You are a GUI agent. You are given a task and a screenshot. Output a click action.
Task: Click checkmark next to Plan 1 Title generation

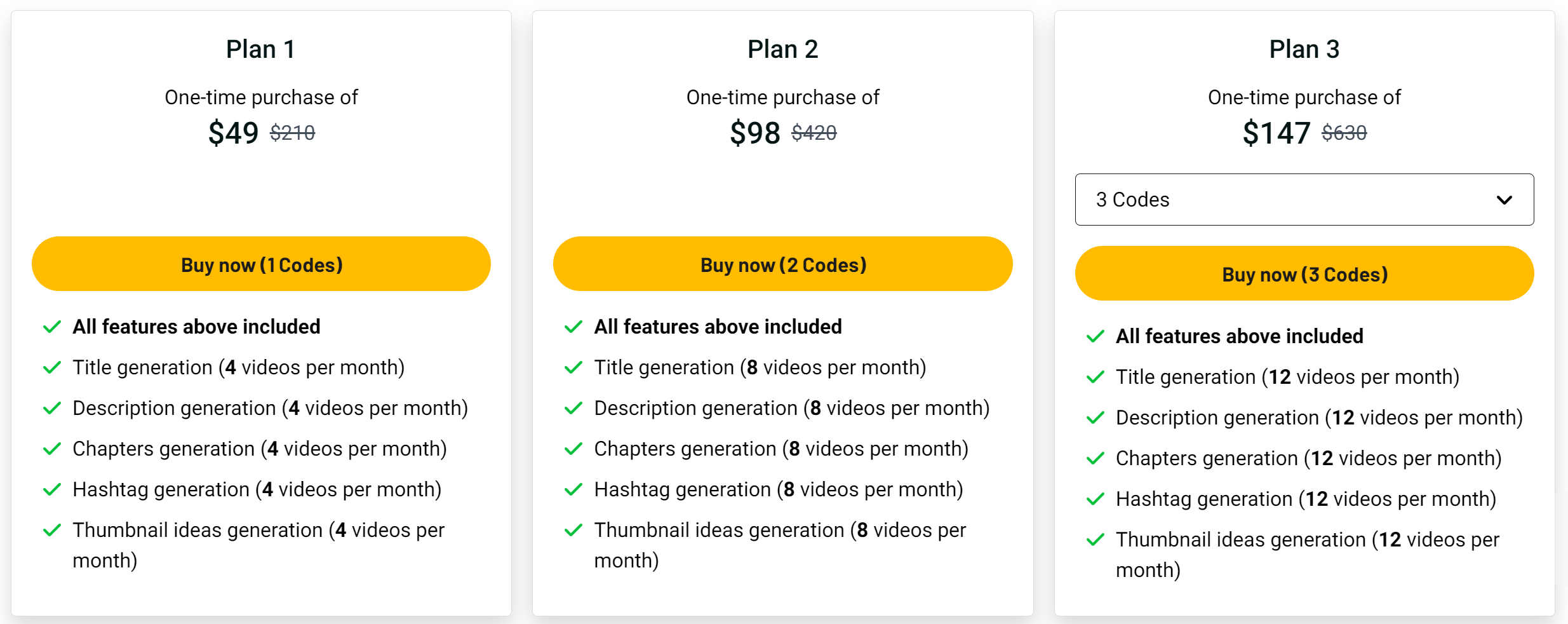(52, 368)
